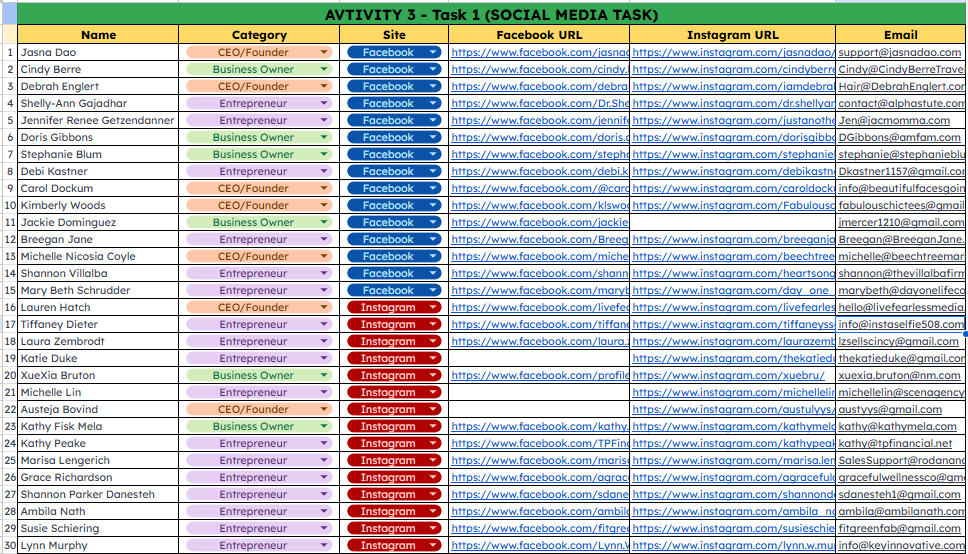Screen dimensions: 968x554
Task: Select the name cell Kathy Fisk Mela
Action: [x=98, y=426]
